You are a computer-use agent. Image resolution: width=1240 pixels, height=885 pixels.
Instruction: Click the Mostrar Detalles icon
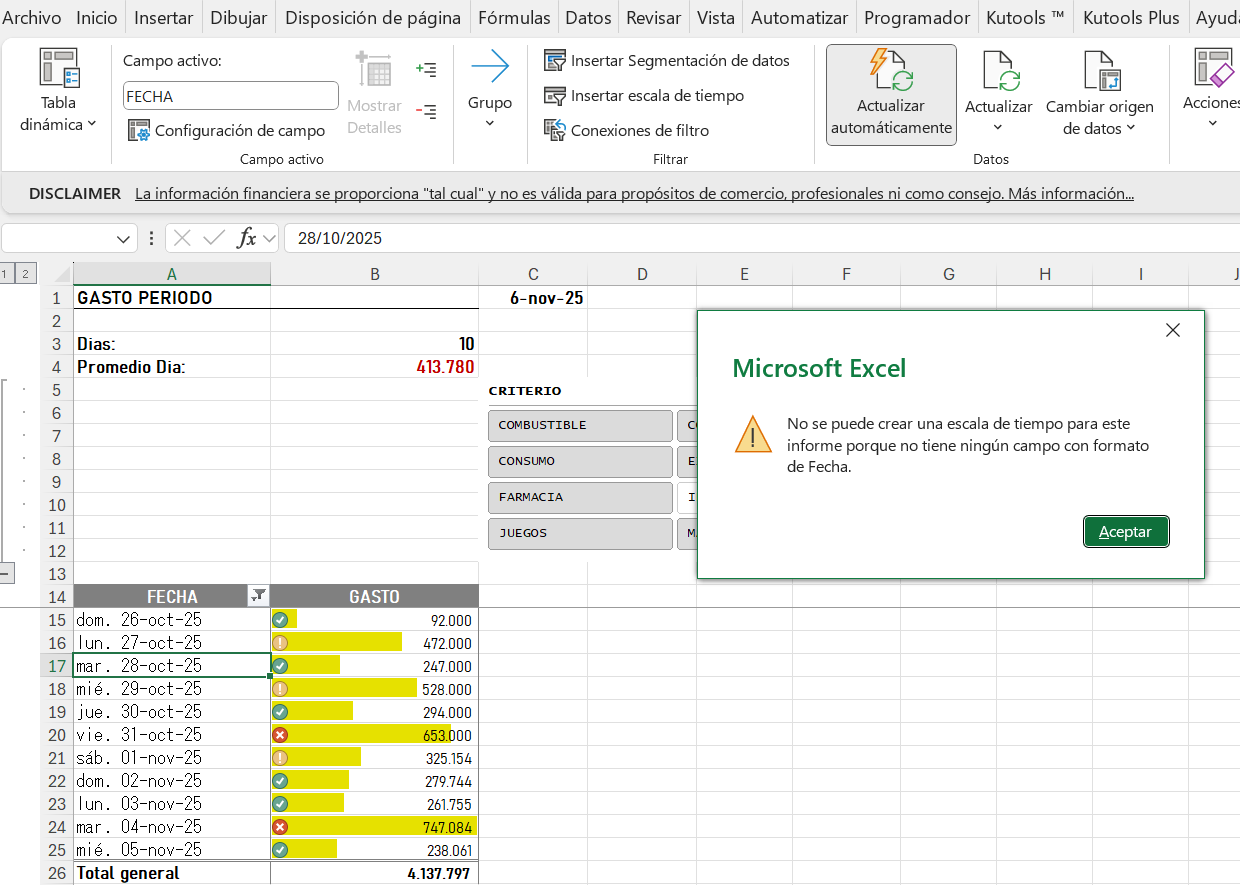(374, 92)
